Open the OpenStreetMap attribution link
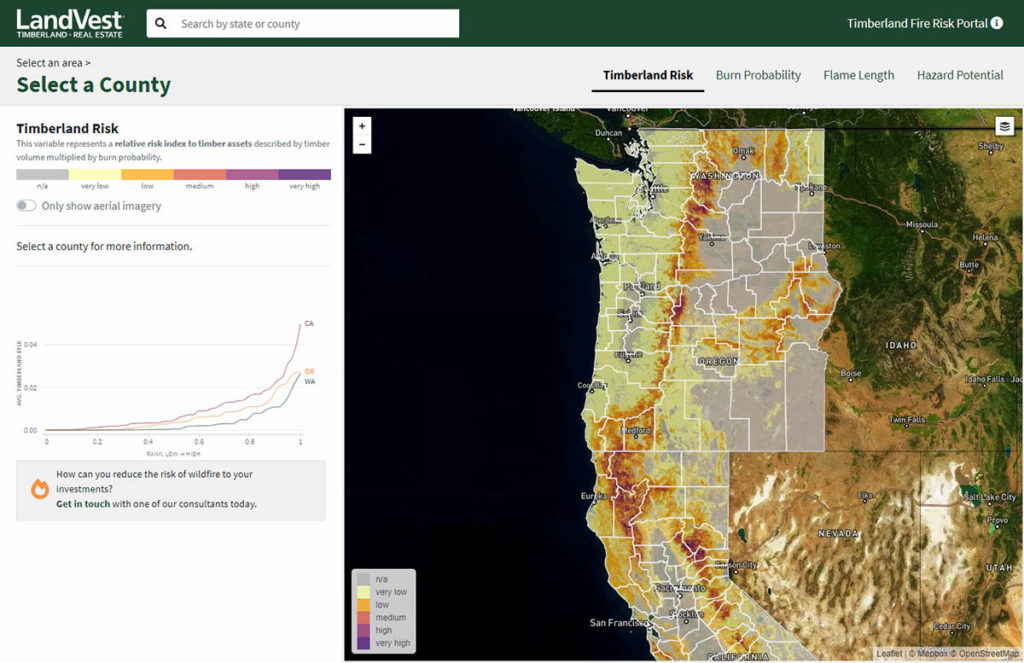This screenshot has height=663, width=1024. [x=992, y=654]
